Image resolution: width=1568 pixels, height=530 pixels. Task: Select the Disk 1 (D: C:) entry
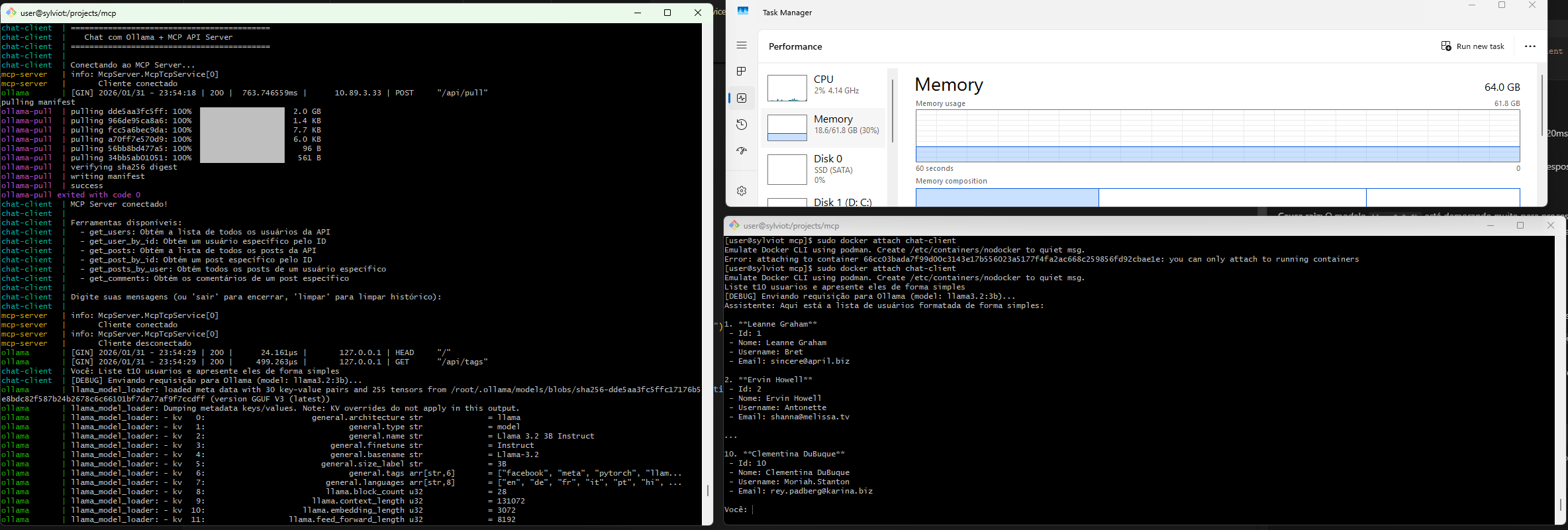pos(823,200)
